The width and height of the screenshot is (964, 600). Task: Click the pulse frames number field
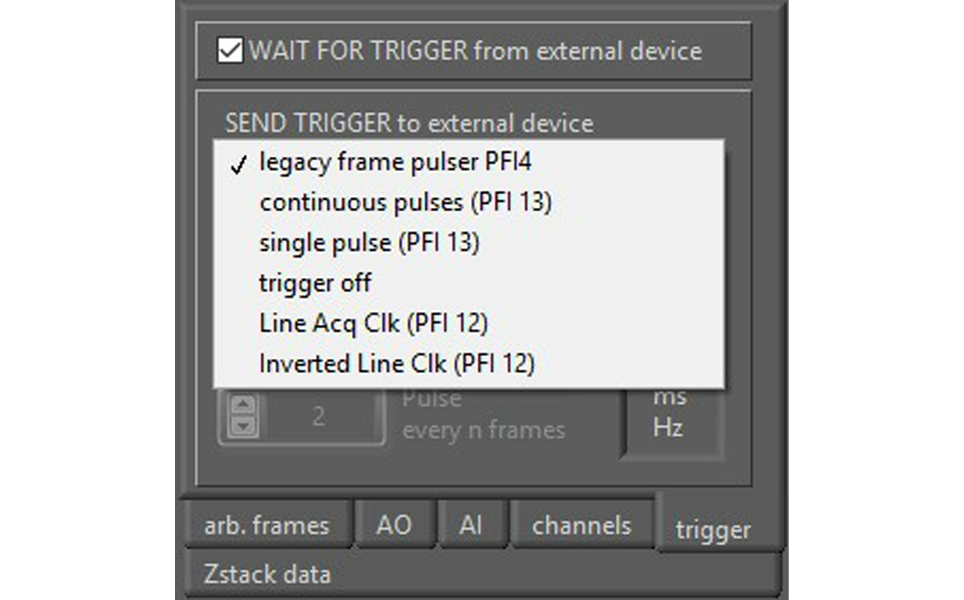pos(318,416)
